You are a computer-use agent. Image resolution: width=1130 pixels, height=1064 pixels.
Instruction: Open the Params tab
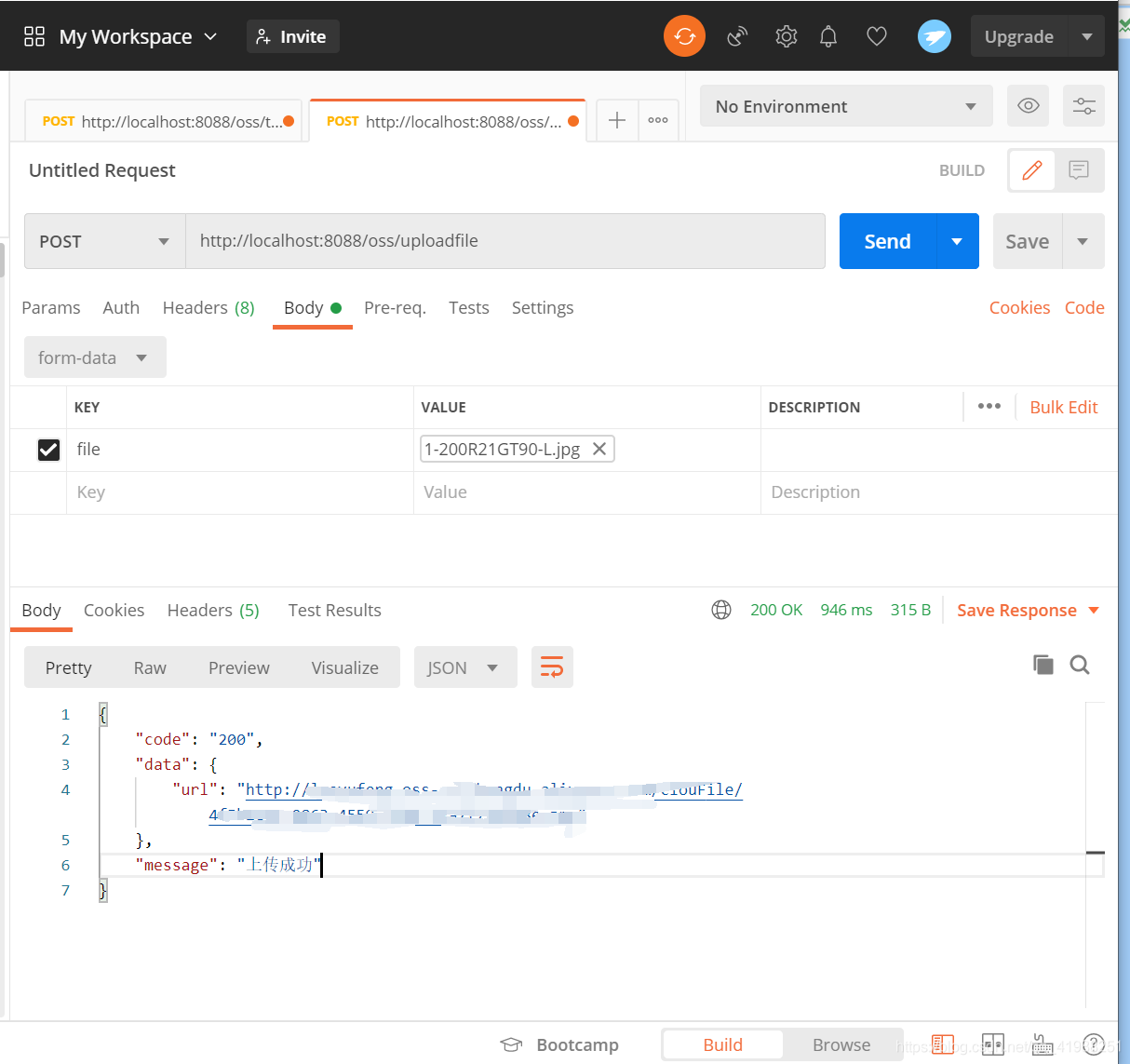click(x=51, y=307)
